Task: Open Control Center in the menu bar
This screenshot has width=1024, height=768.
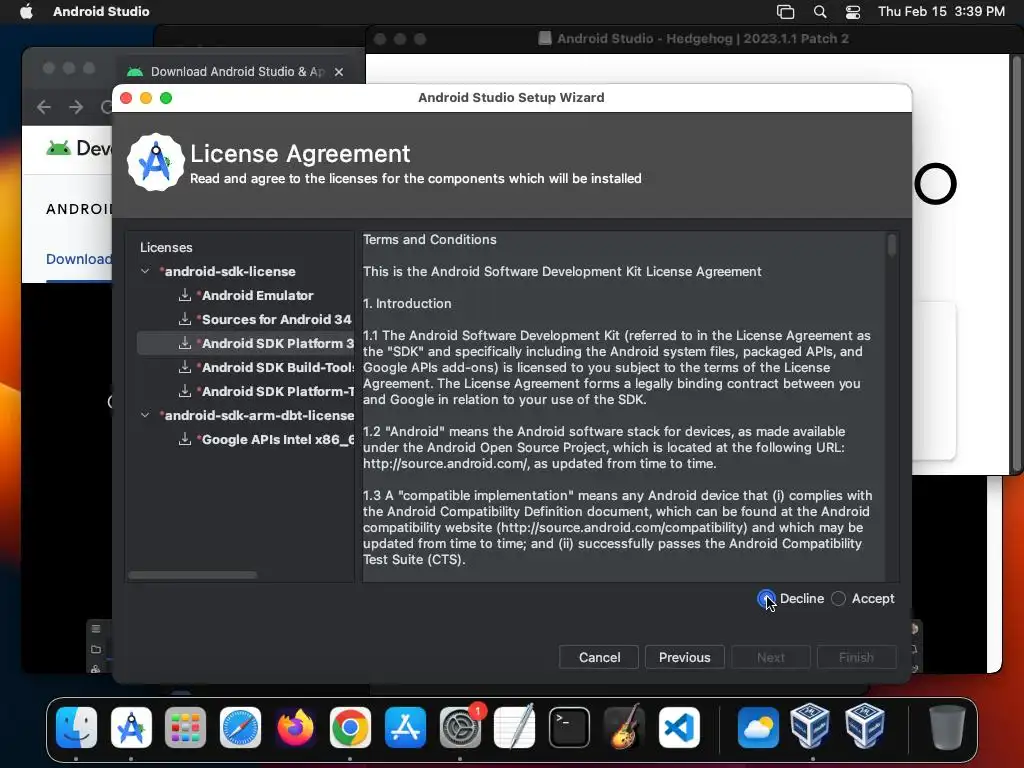Action: 853,12
